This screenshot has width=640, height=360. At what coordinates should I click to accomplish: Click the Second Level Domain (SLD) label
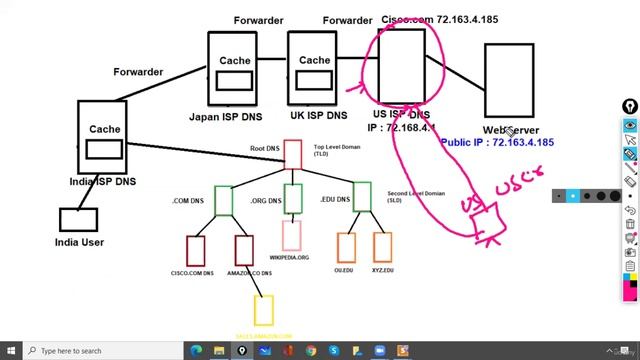[x=416, y=197]
